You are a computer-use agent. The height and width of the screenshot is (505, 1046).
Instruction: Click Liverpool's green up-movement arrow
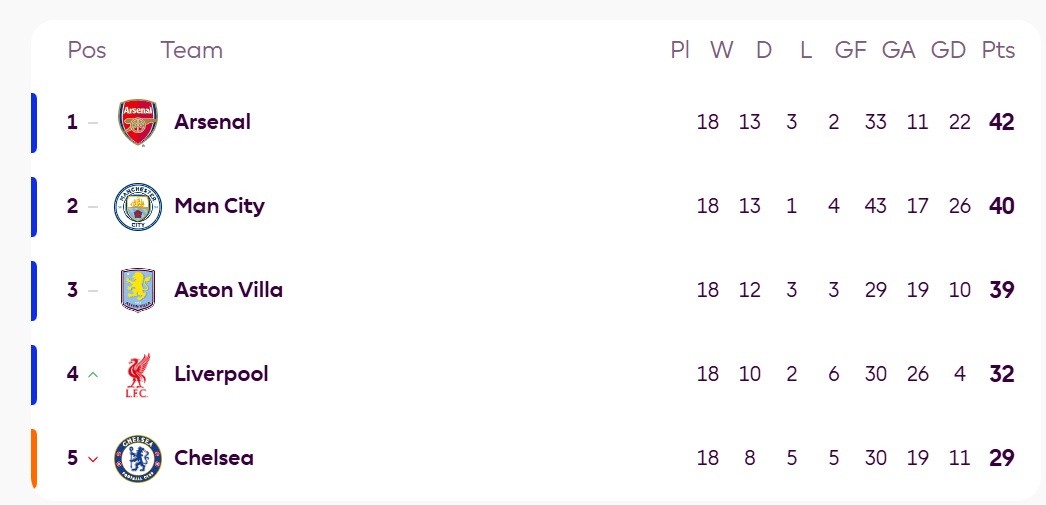[93, 375]
